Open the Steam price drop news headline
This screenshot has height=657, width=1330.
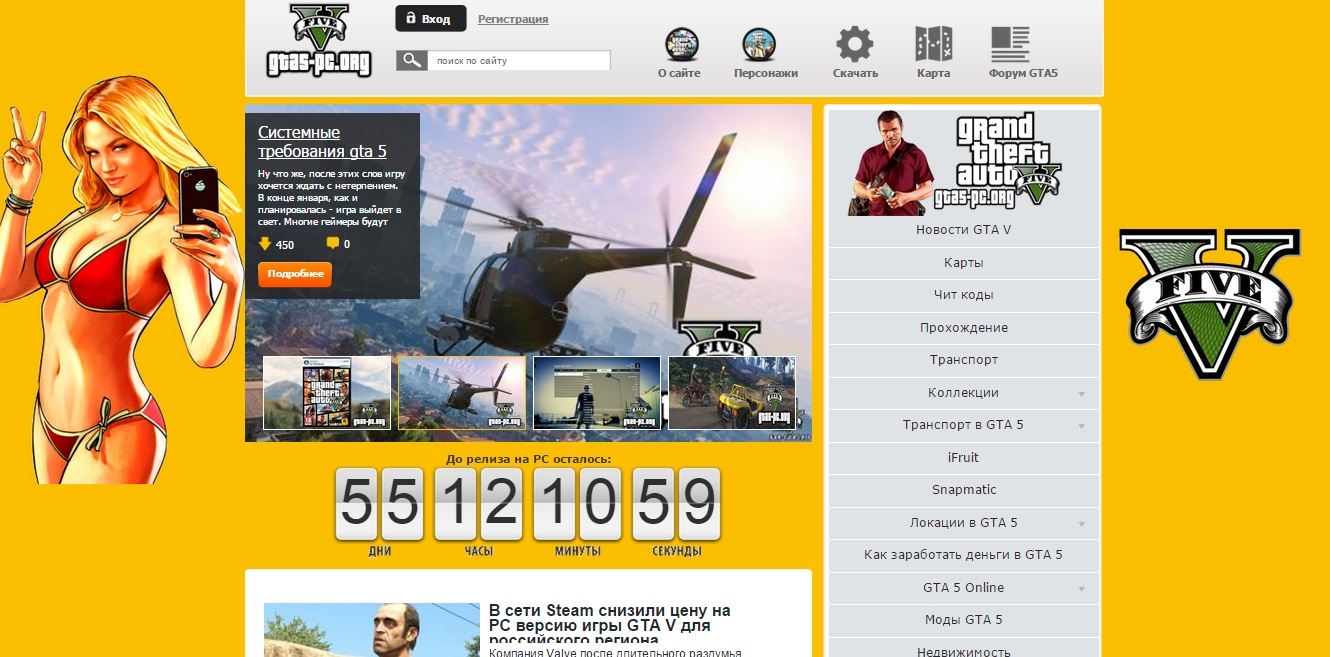[610, 625]
